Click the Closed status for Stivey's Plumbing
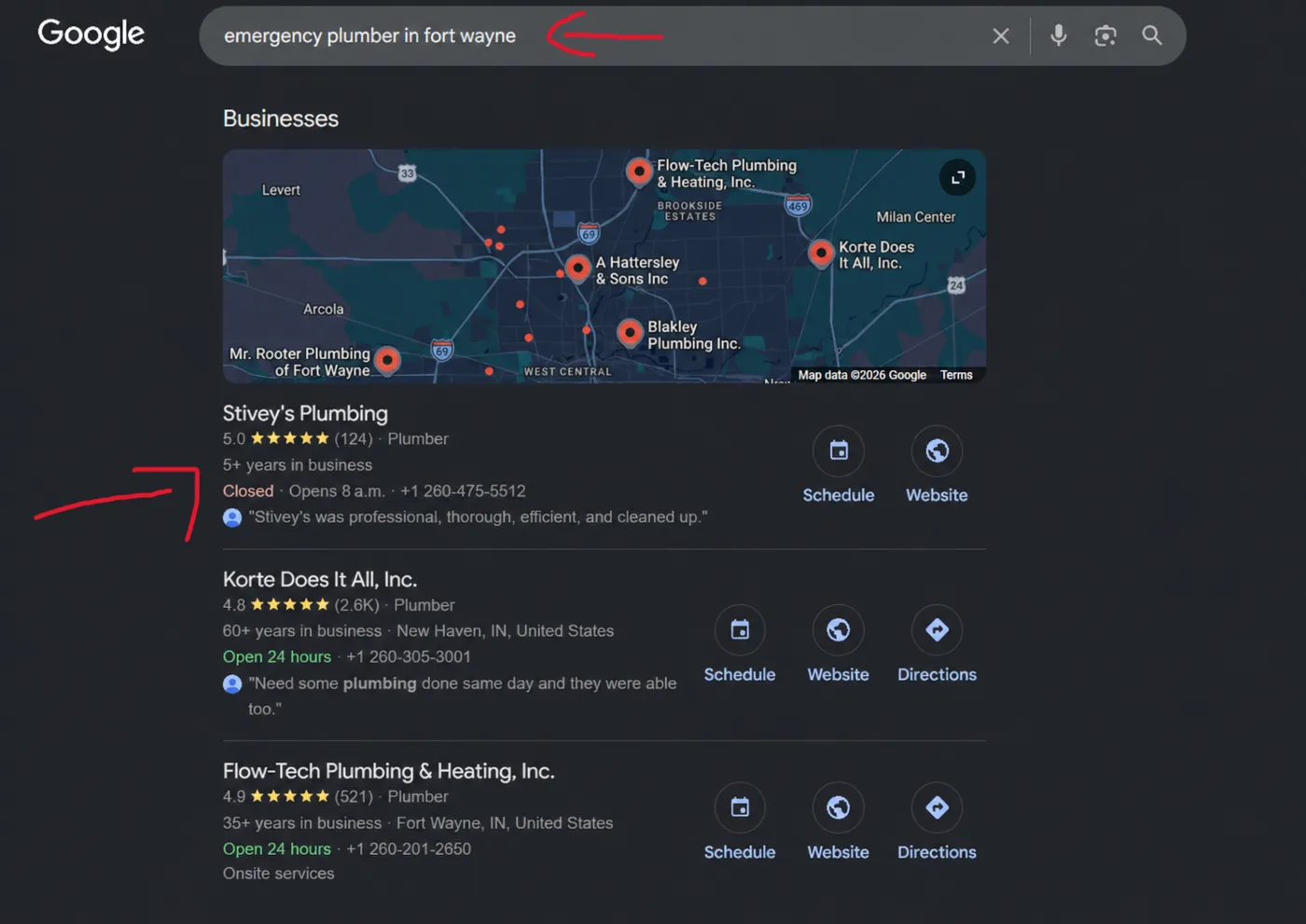 click(248, 490)
